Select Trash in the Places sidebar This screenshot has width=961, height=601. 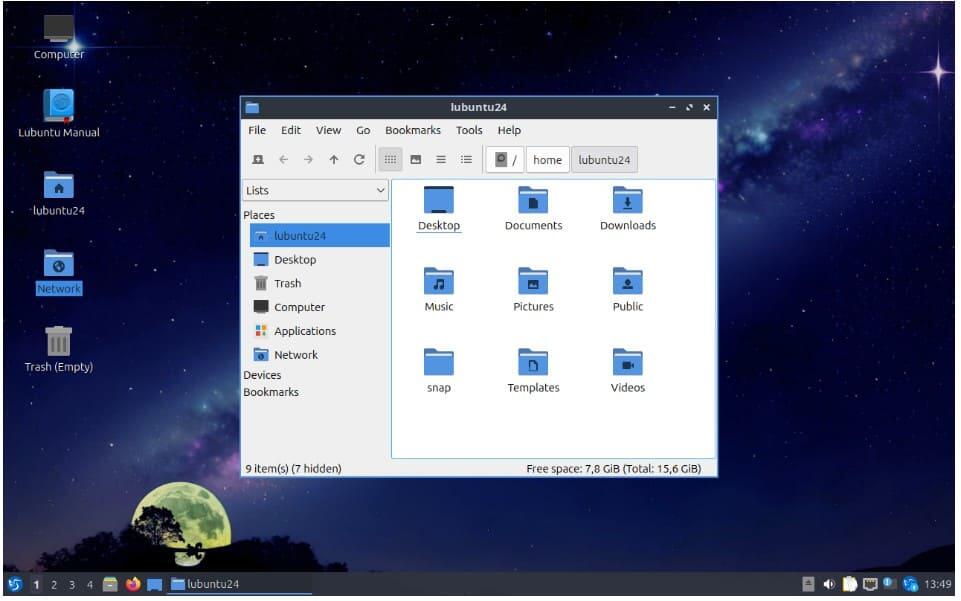coord(287,283)
